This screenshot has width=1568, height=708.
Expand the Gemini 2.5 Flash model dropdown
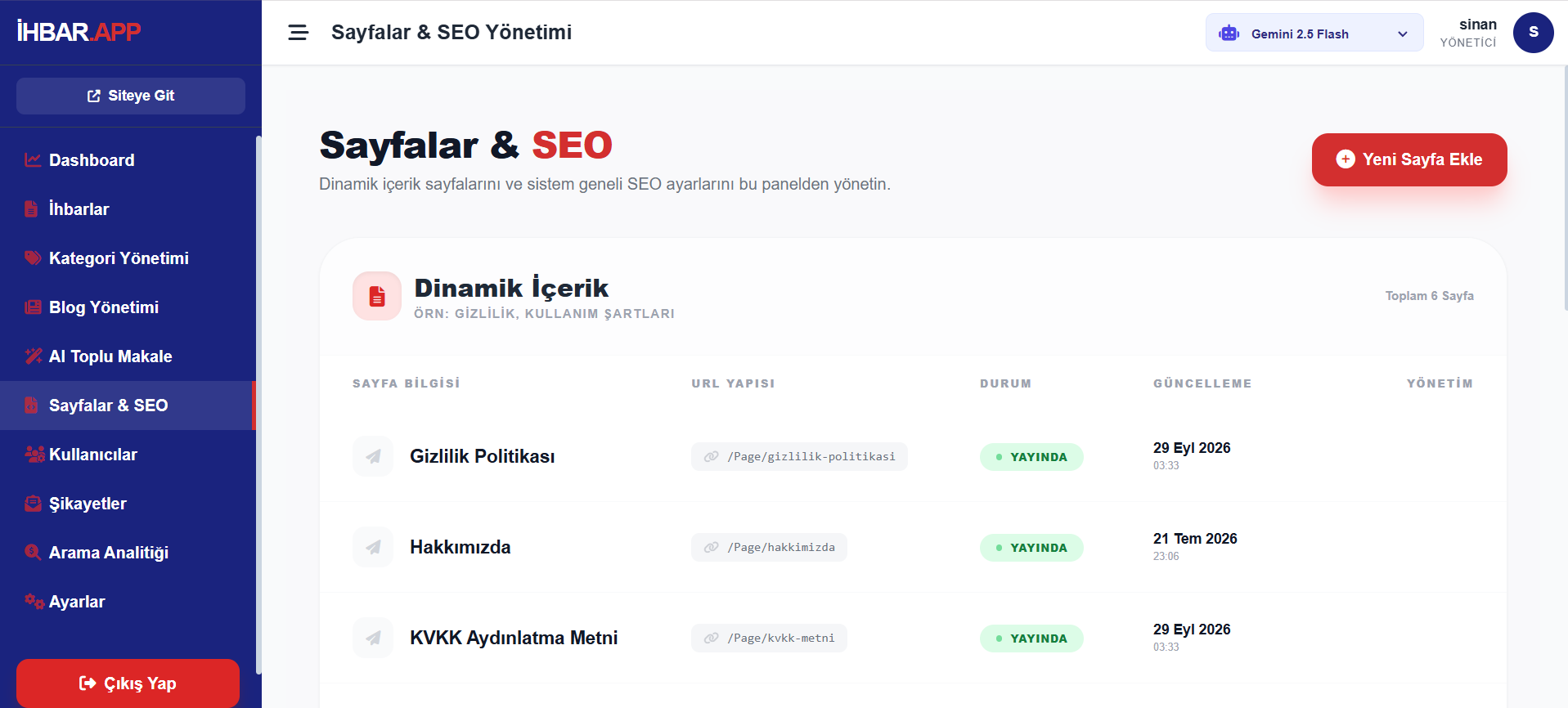1314,33
